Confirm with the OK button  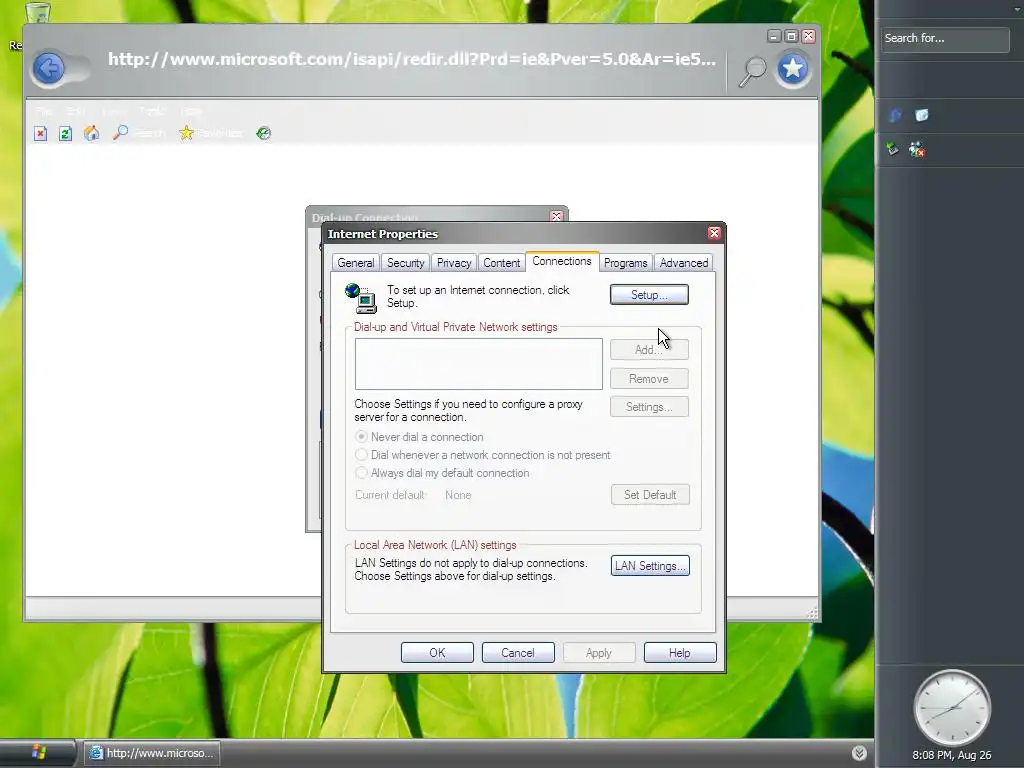pos(437,652)
